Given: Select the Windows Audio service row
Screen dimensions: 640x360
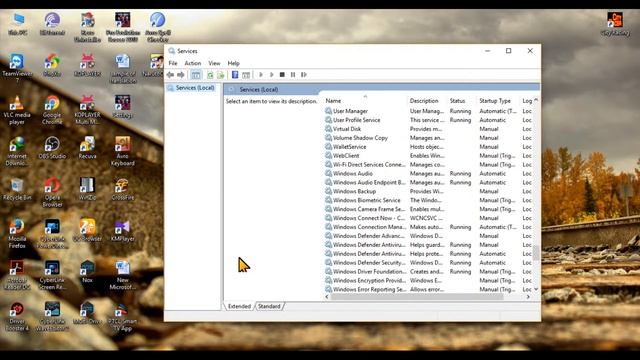Looking at the screenshot, I should [429, 173].
